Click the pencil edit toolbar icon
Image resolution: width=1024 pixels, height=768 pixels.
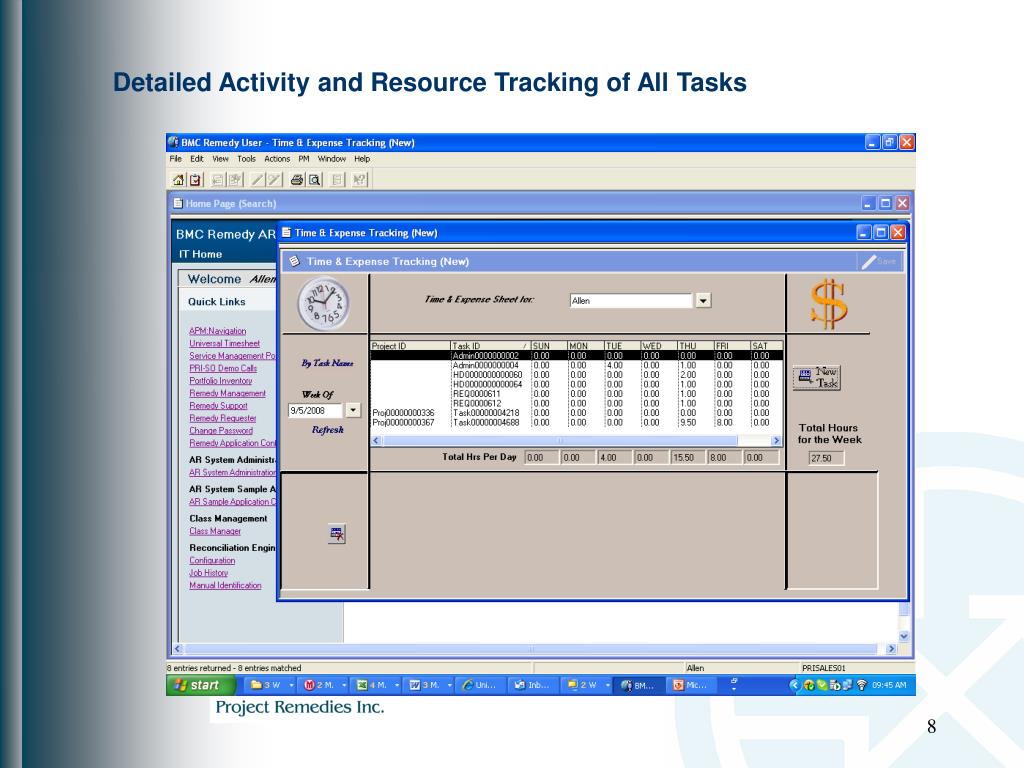point(258,180)
